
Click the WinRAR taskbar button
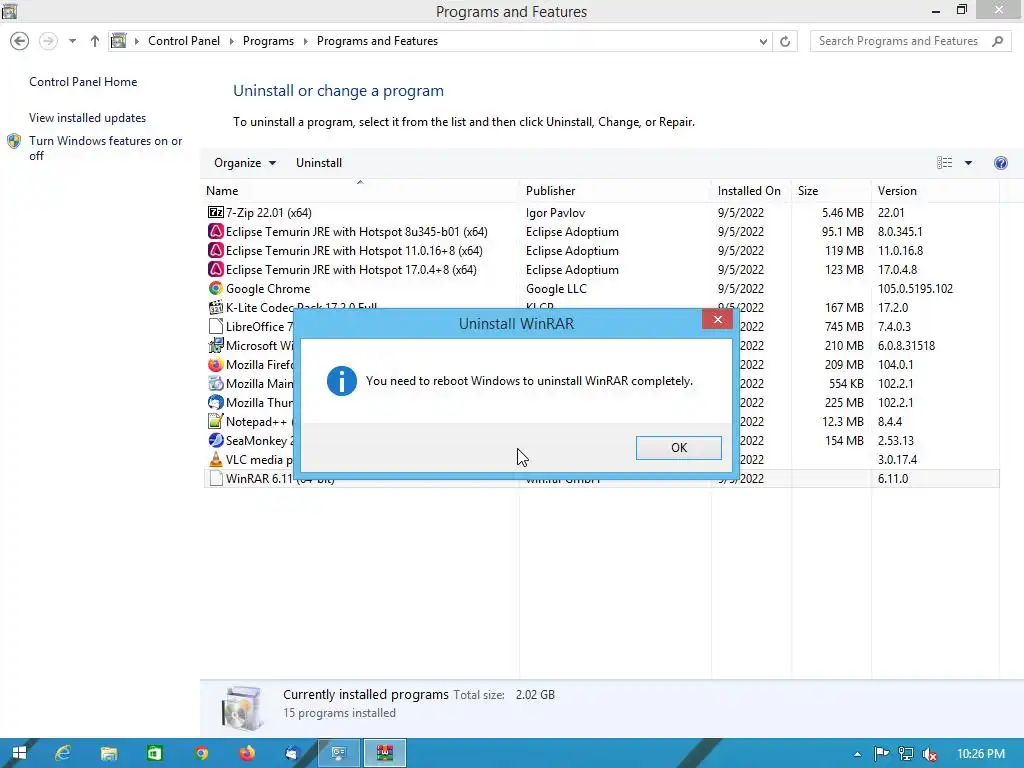(385, 754)
